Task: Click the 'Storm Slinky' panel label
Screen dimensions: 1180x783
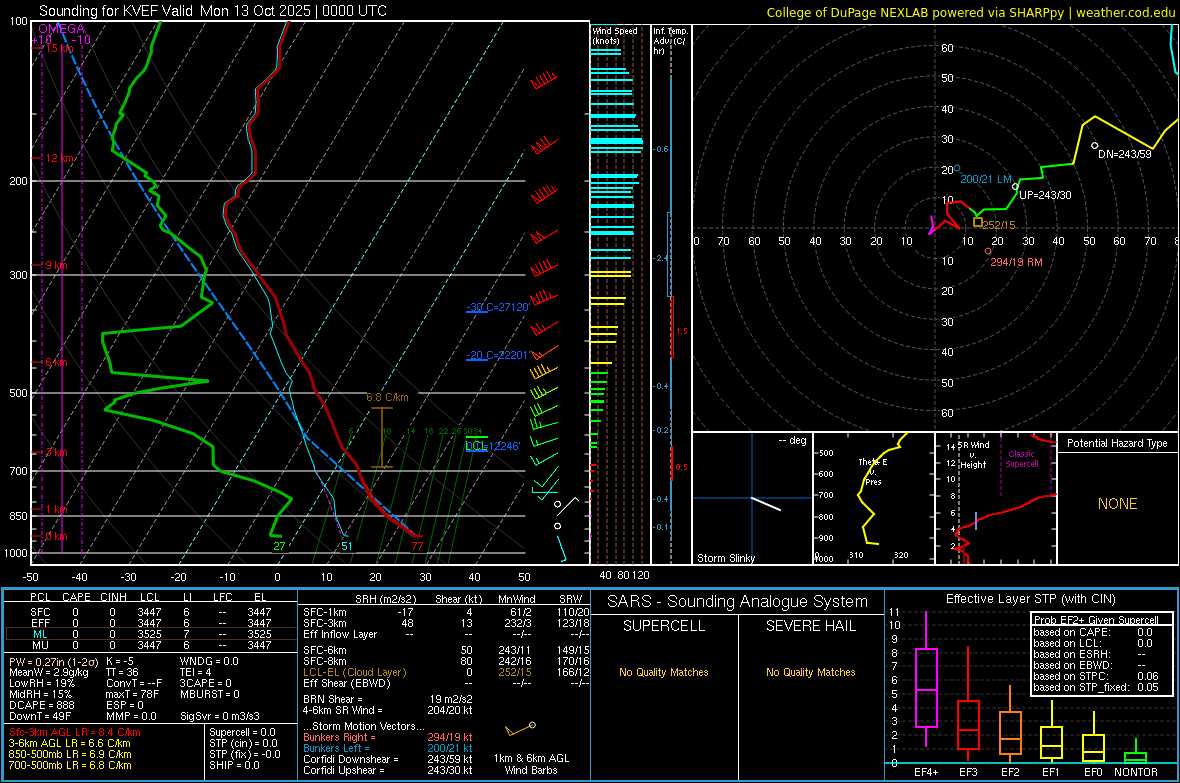Action: pos(725,558)
